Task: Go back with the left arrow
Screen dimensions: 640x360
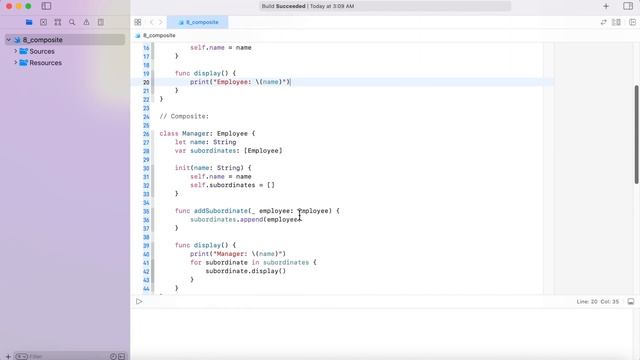Action: pos(151,22)
